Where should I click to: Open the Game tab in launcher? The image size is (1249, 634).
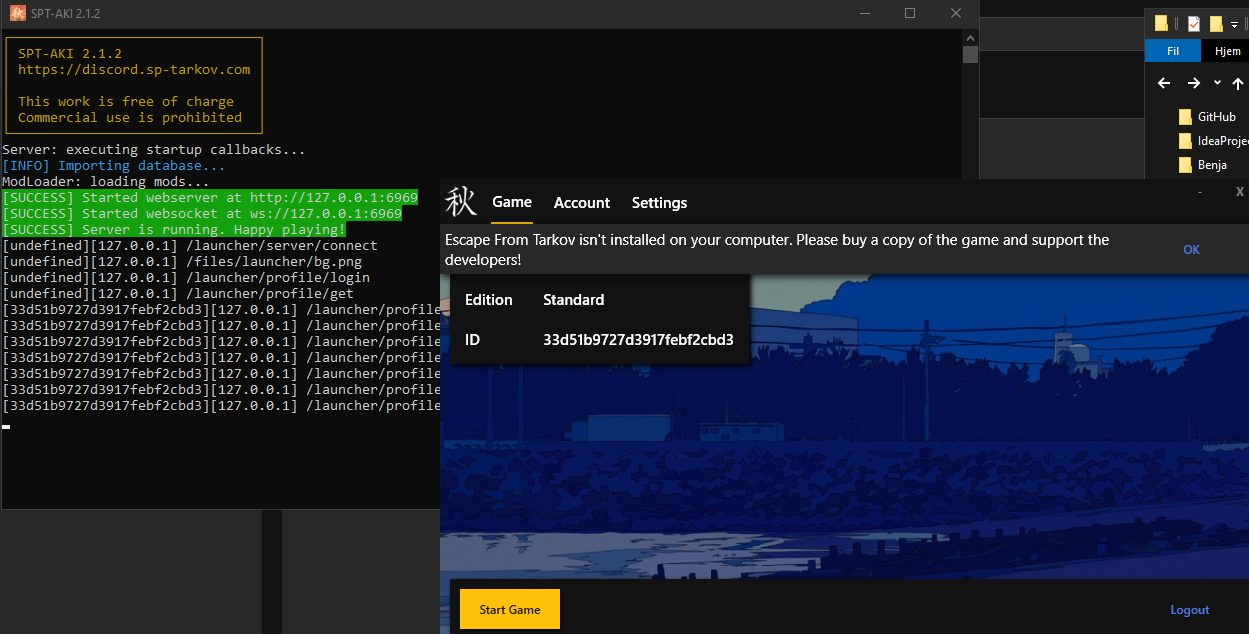point(512,202)
